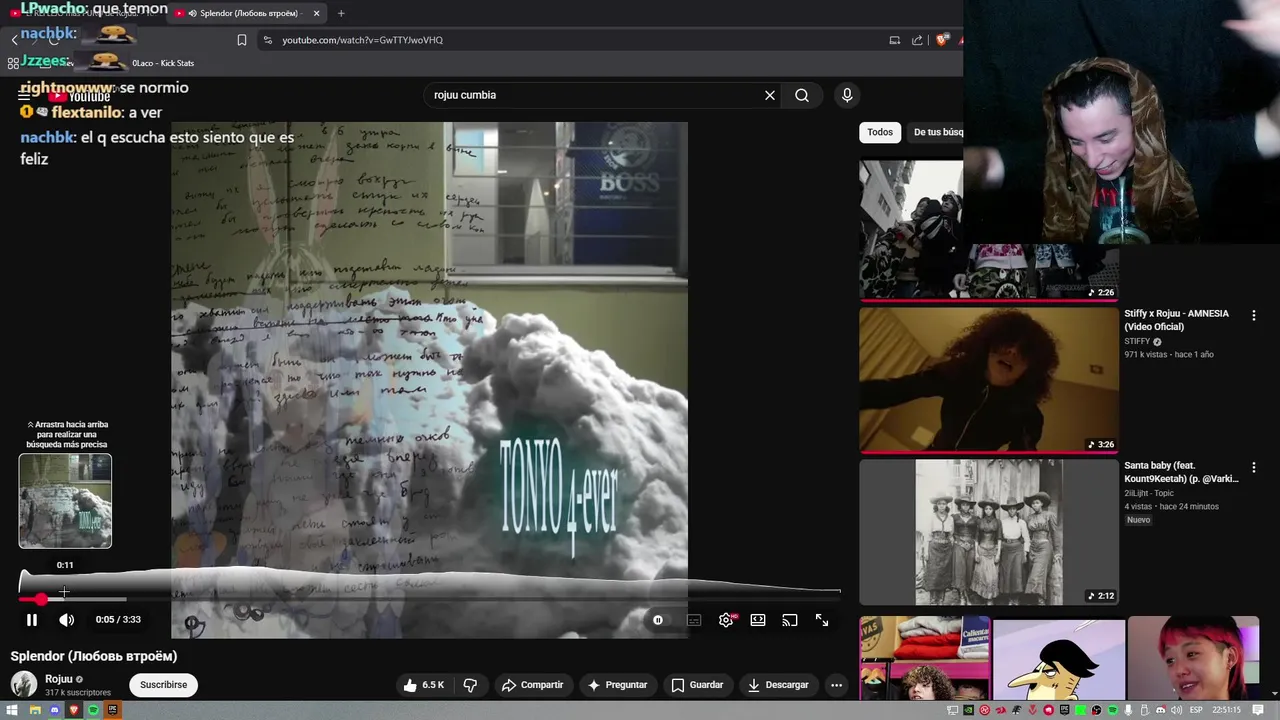Run the search with magnifier icon
1280x720 pixels.
(802, 95)
